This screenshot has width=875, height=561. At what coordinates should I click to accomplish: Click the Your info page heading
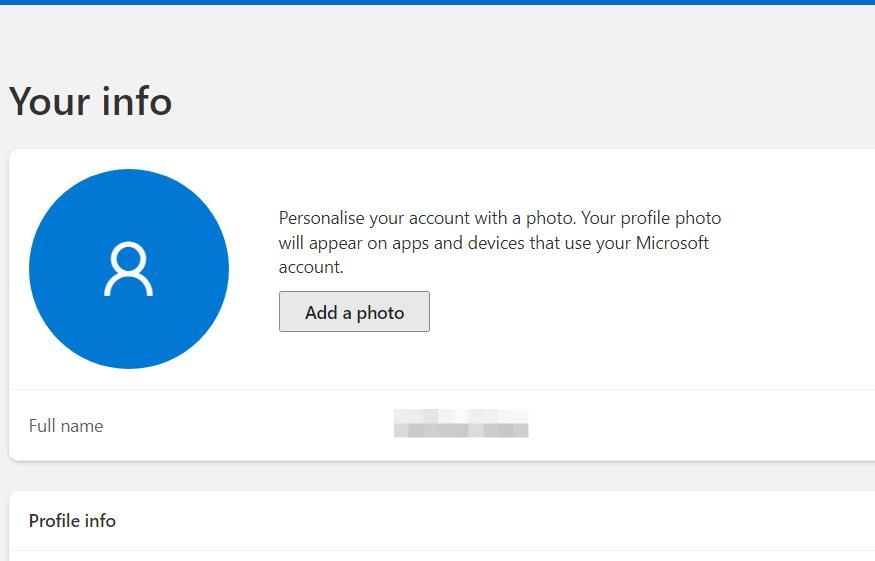pos(90,101)
